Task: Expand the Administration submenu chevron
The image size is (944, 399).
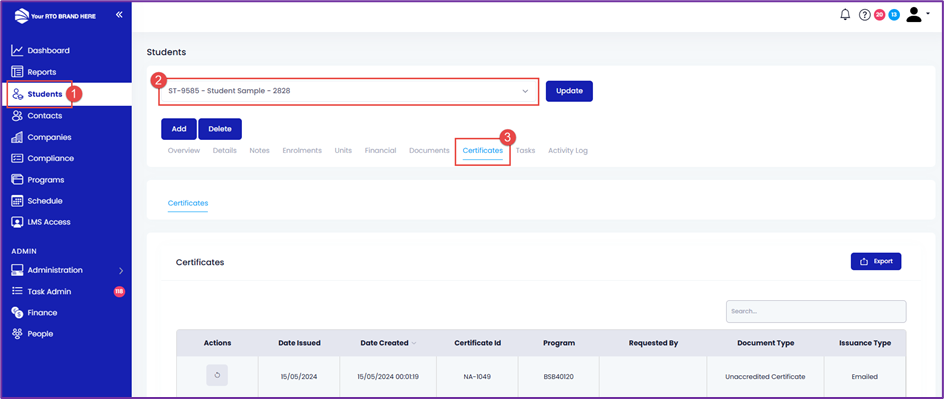Action: click(x=121, y=271)
